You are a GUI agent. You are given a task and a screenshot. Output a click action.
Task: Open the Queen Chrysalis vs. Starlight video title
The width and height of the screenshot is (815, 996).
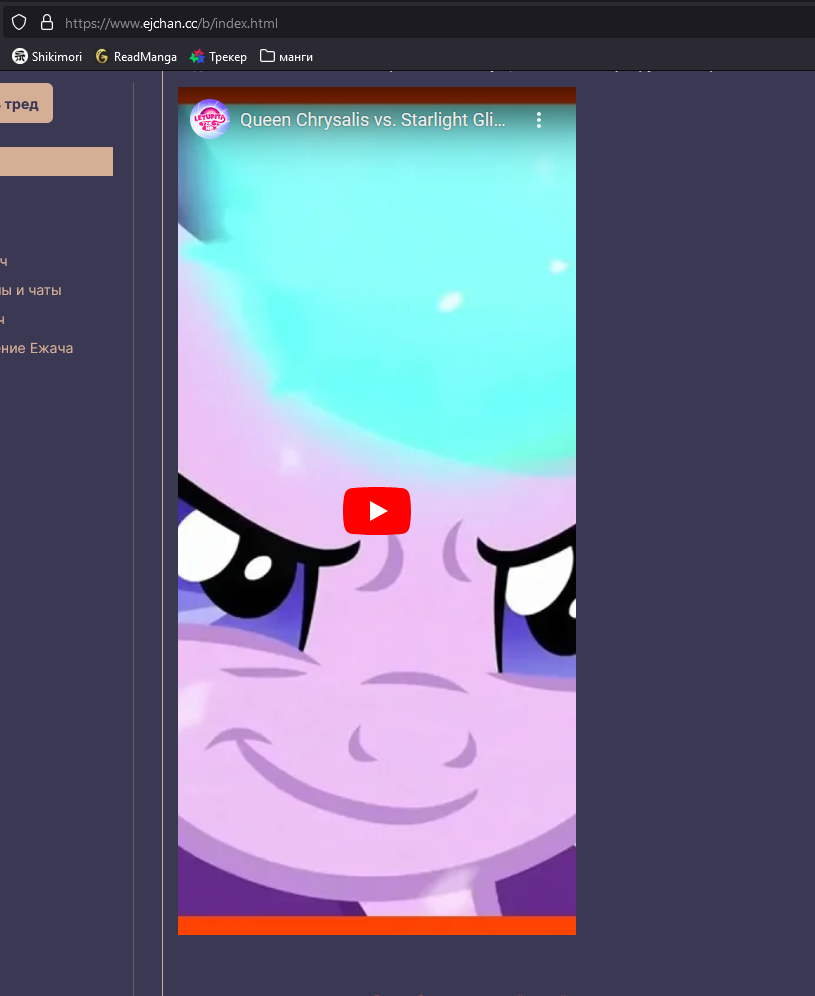point(373,120)
